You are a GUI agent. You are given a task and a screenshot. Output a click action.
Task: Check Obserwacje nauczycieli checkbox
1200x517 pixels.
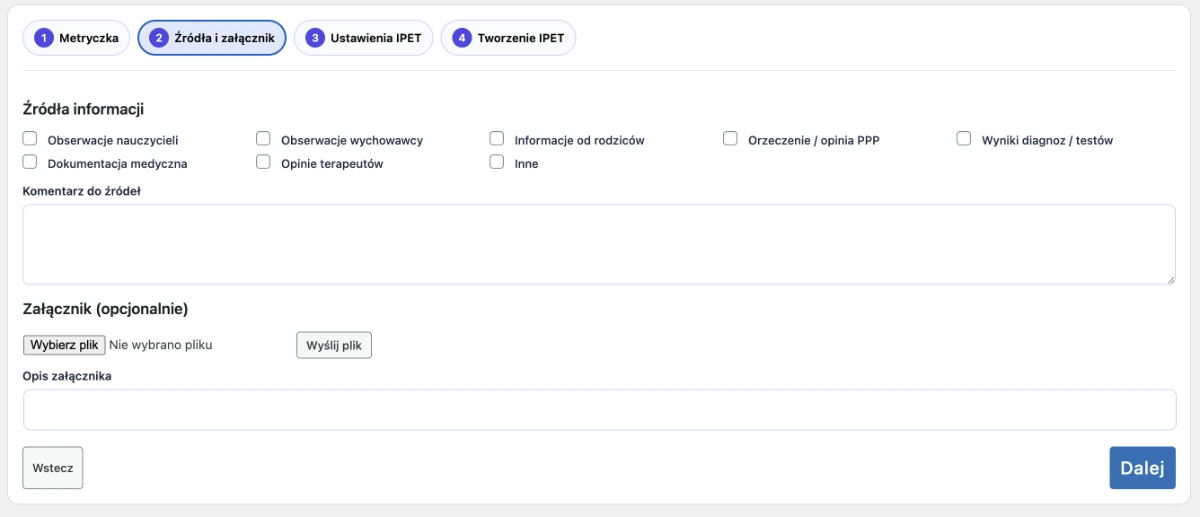30,139
